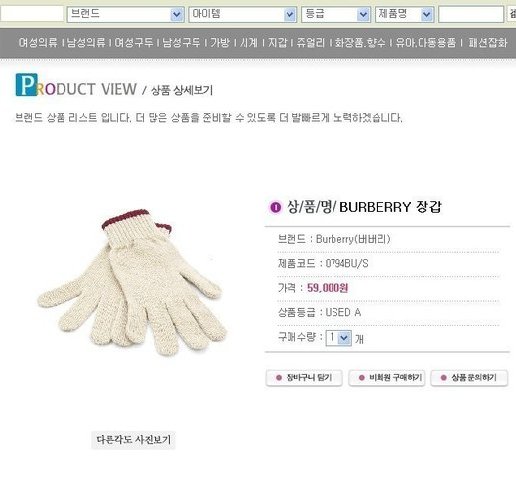Image resolution: width=516 pixels, height=487 pixels.
Task: Select the 패션잡화 fashion accessories menu
Action: tap(488, 43)
